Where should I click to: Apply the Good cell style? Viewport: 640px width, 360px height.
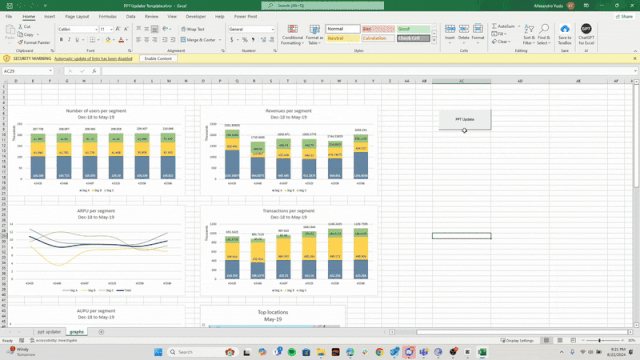coord(413,29)
